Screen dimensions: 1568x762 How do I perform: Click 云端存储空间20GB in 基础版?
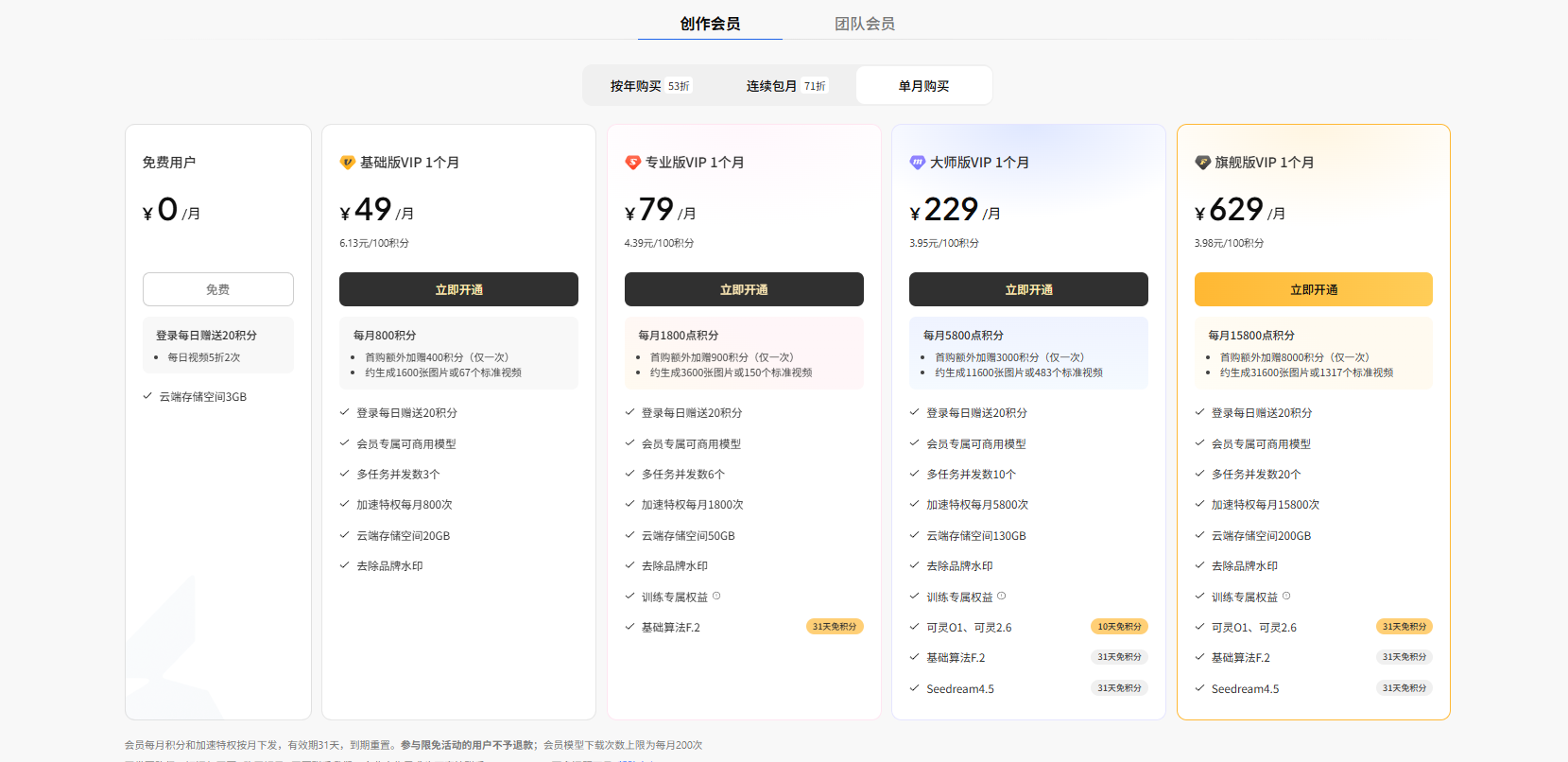click(x=404, y=536)
